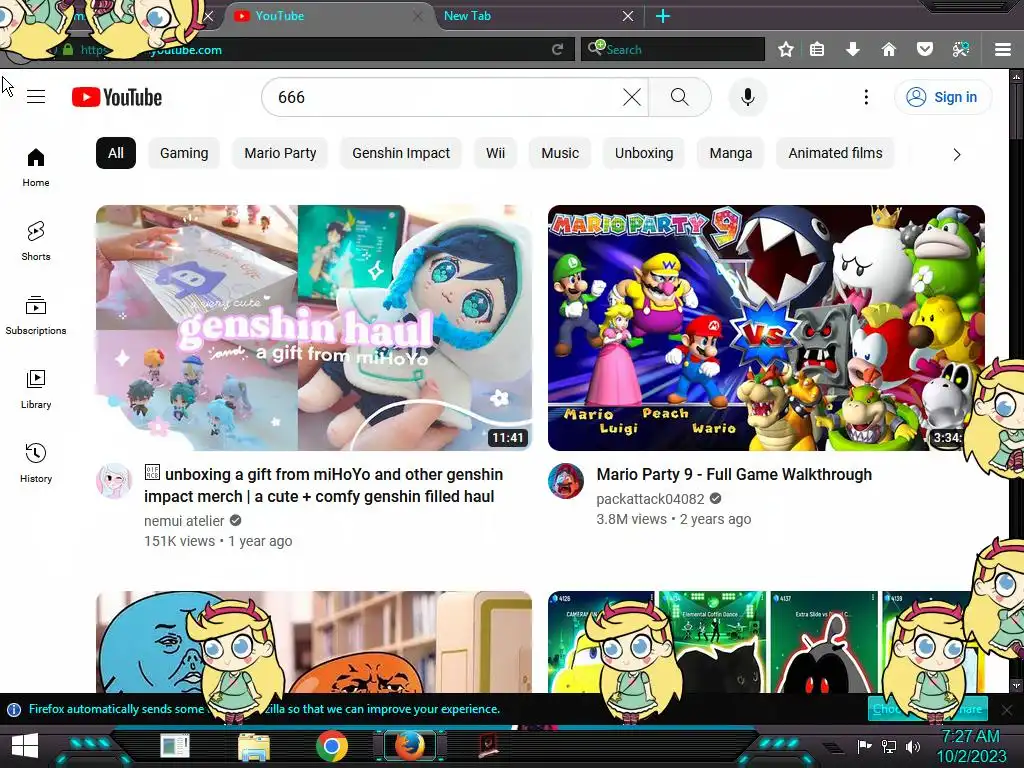Viewport: 1024px width, 768px height.
Task: Dismiss the Firefox data notification bar
Action: pyautogui.click(x=1006, y=709)
